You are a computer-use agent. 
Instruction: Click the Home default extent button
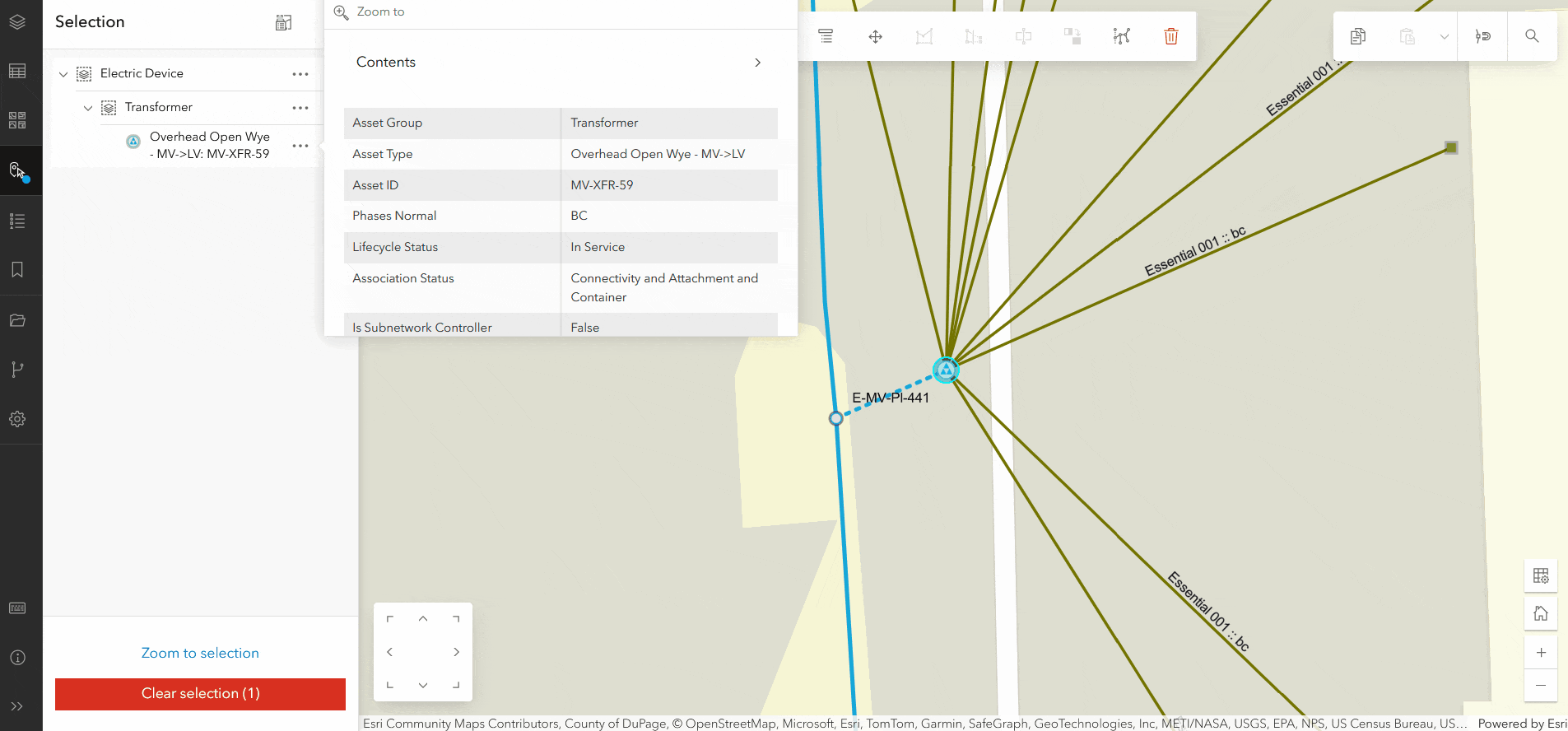coord(1541,613)
